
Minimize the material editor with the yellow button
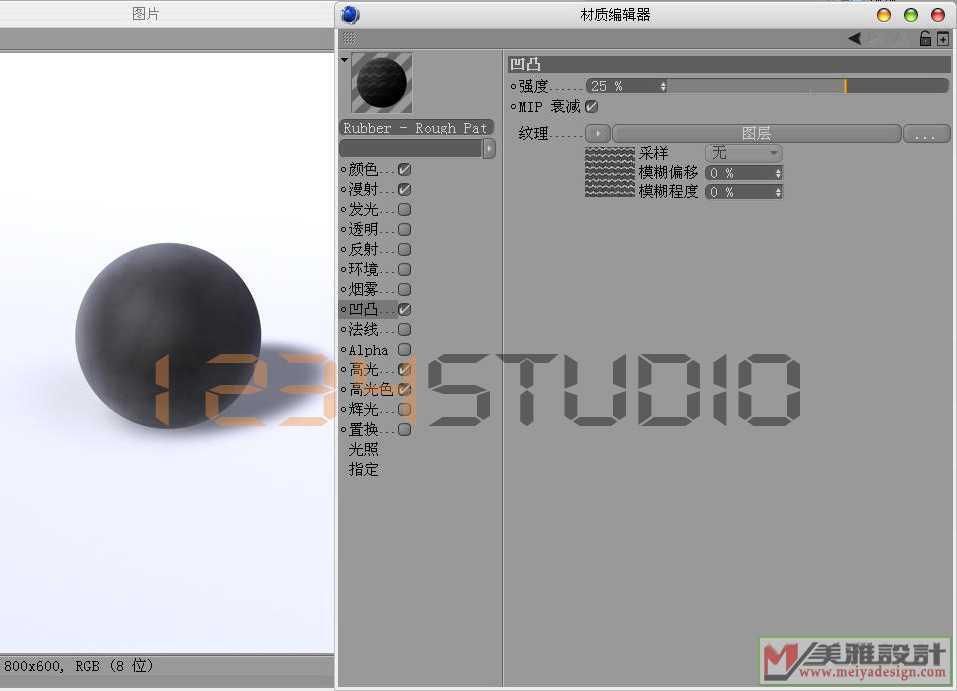coord(884,15)
